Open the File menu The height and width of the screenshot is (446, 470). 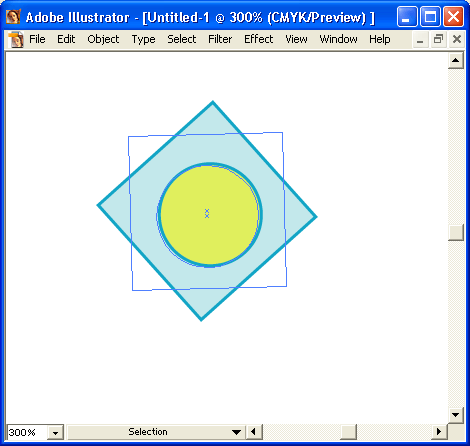pos(37,39)
